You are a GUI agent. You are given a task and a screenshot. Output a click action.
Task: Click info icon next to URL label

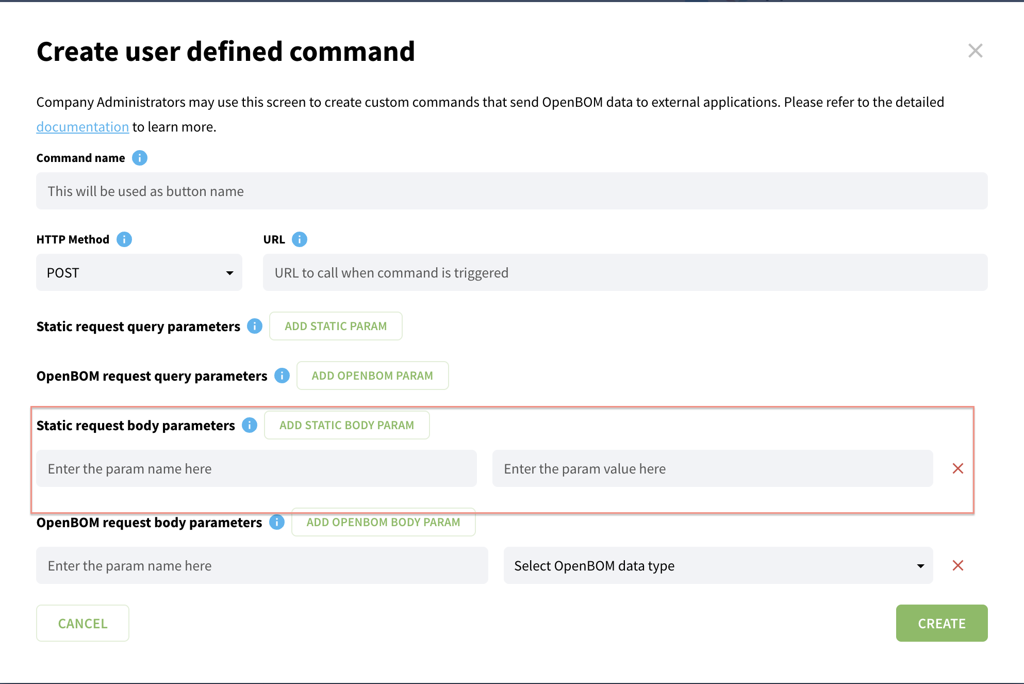(x=299, y=239)
